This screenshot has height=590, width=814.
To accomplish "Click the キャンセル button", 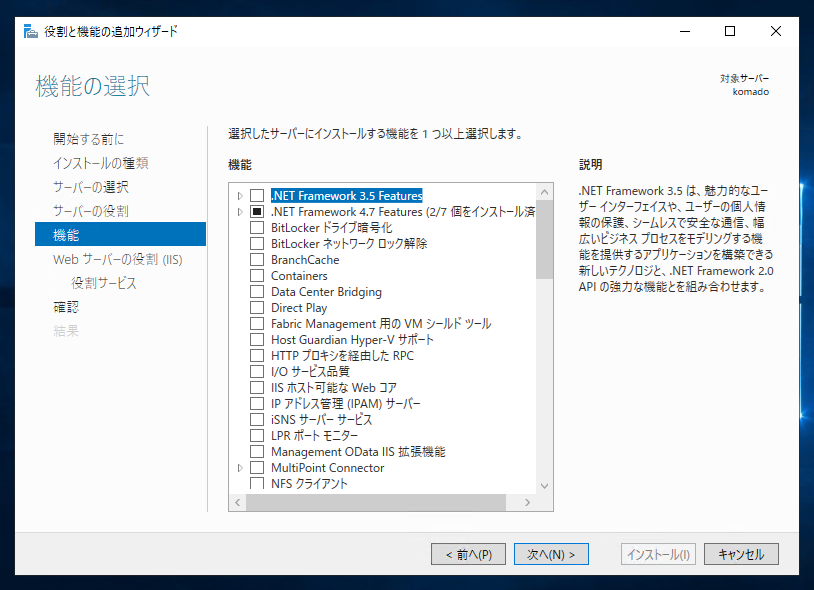I will pos(741,554).
